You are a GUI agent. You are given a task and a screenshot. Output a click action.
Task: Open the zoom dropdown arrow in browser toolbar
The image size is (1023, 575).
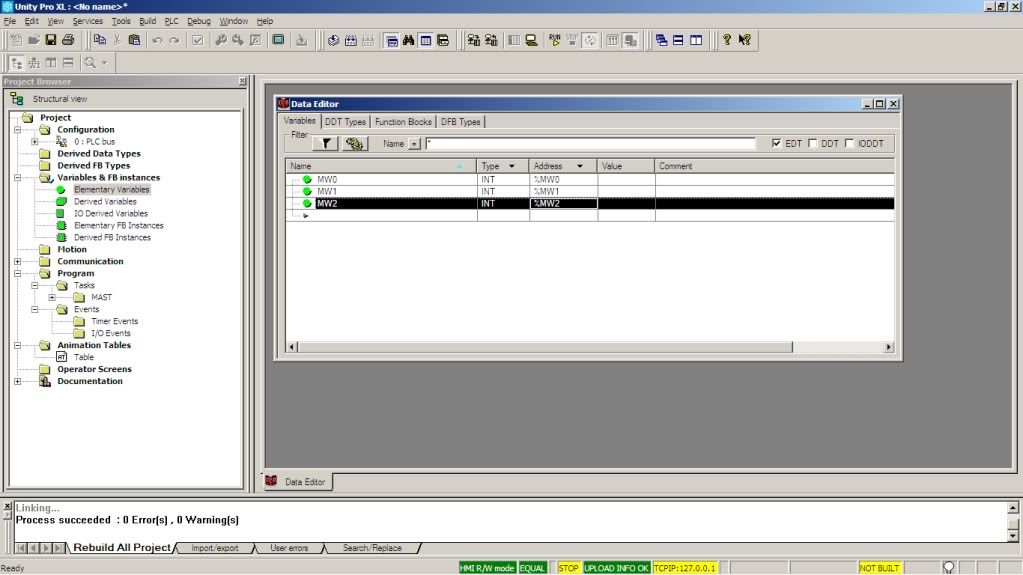tap(104, 63)
